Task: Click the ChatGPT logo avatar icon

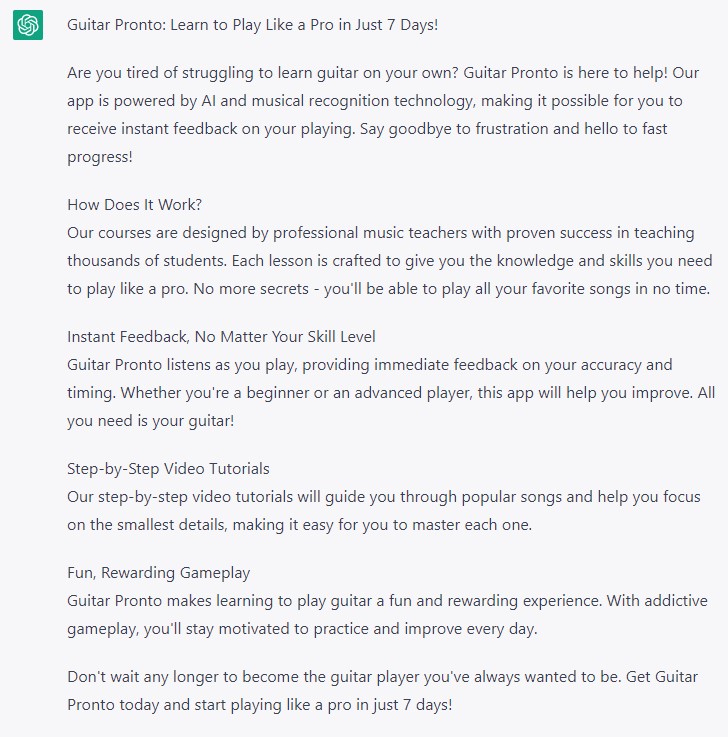Action: tap(28, 25)
